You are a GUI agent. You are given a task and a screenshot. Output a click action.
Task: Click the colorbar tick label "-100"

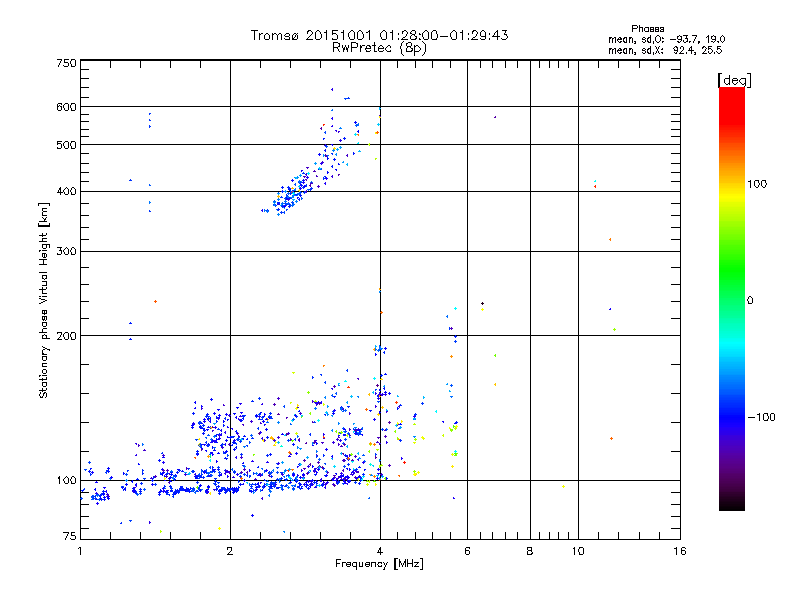click(x=761, y=417)
